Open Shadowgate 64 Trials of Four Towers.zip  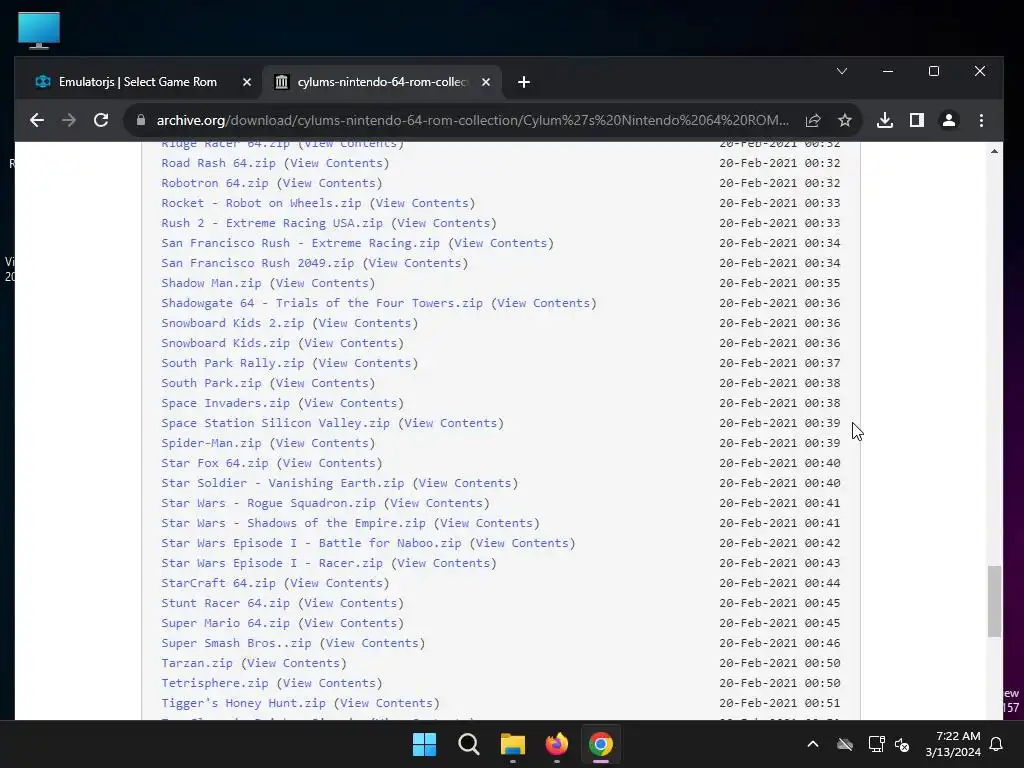(x=322, y=303)
